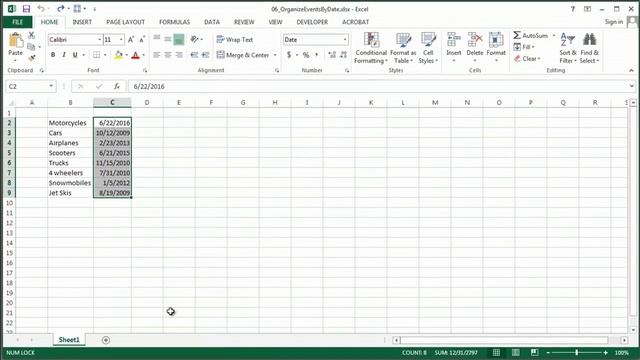Click the Format Painter brush

(31, 58)
